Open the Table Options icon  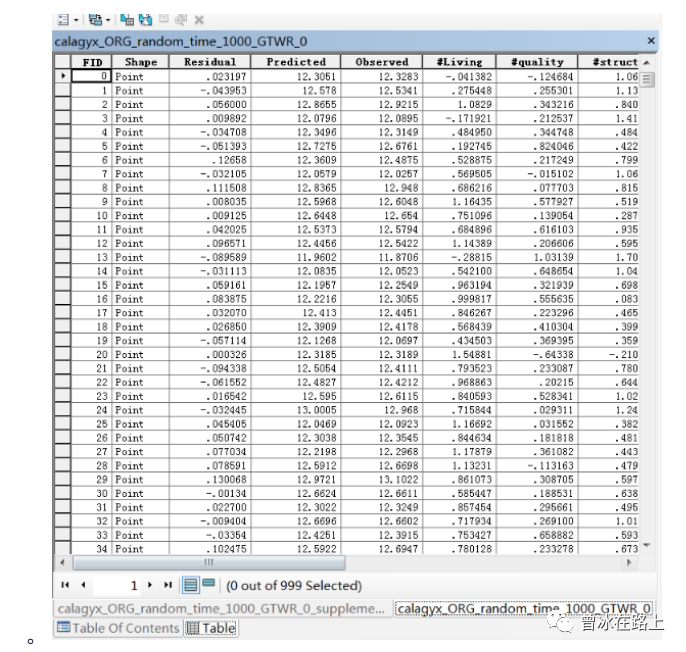[x=63, y=20]
